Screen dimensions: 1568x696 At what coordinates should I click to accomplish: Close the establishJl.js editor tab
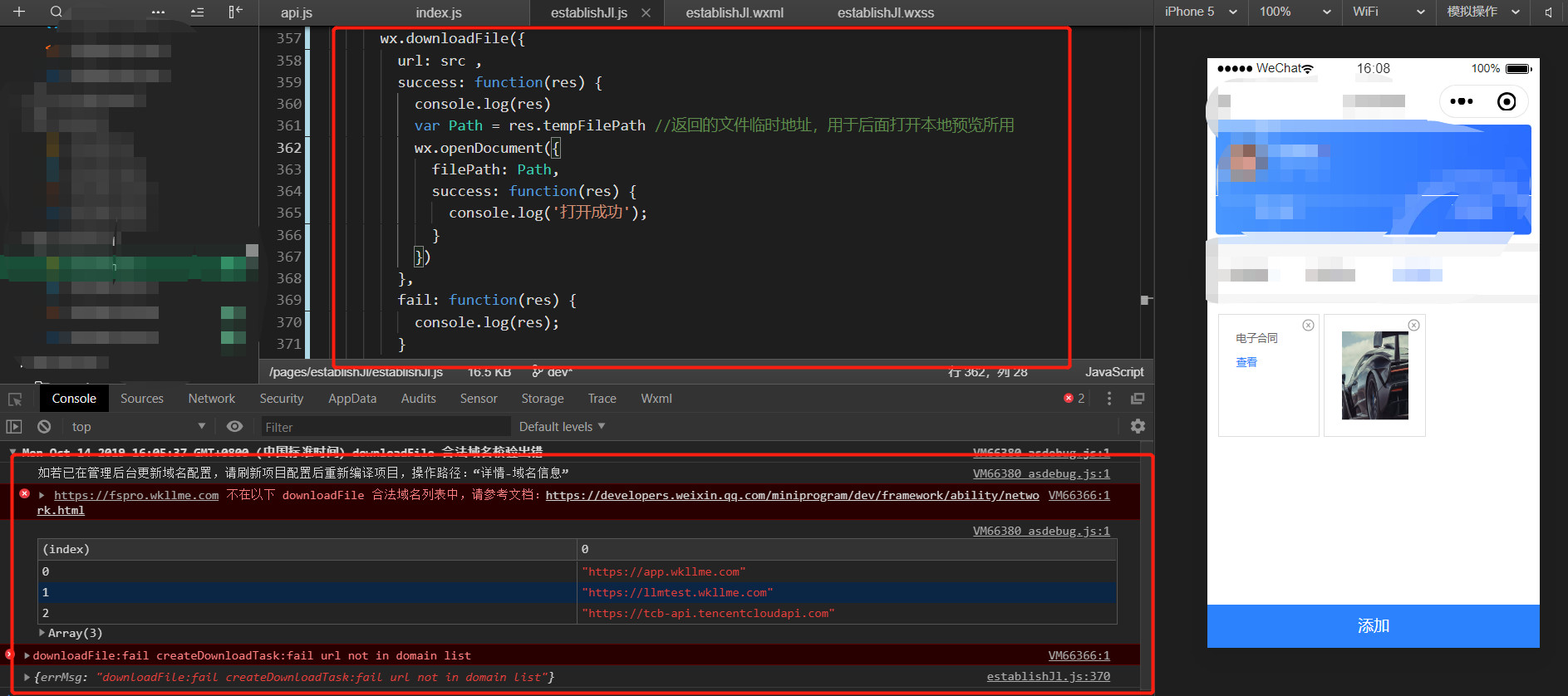pos(646,13)
